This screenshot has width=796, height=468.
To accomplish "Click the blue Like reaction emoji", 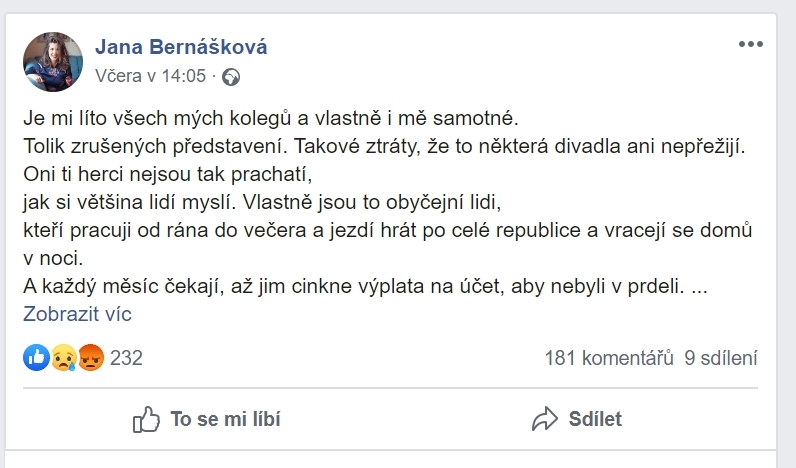I will coord(36,358).
